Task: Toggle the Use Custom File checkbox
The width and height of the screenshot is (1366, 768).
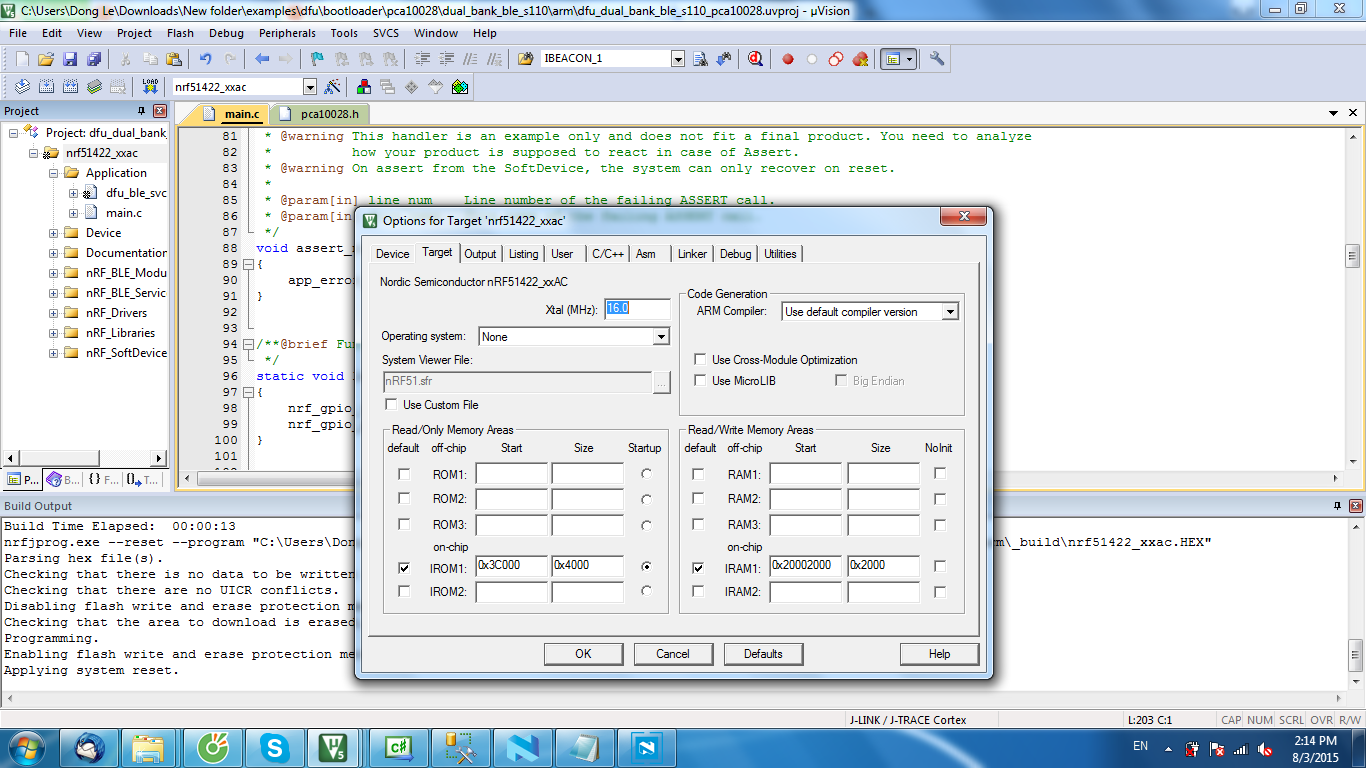Action: click(391, 405)
